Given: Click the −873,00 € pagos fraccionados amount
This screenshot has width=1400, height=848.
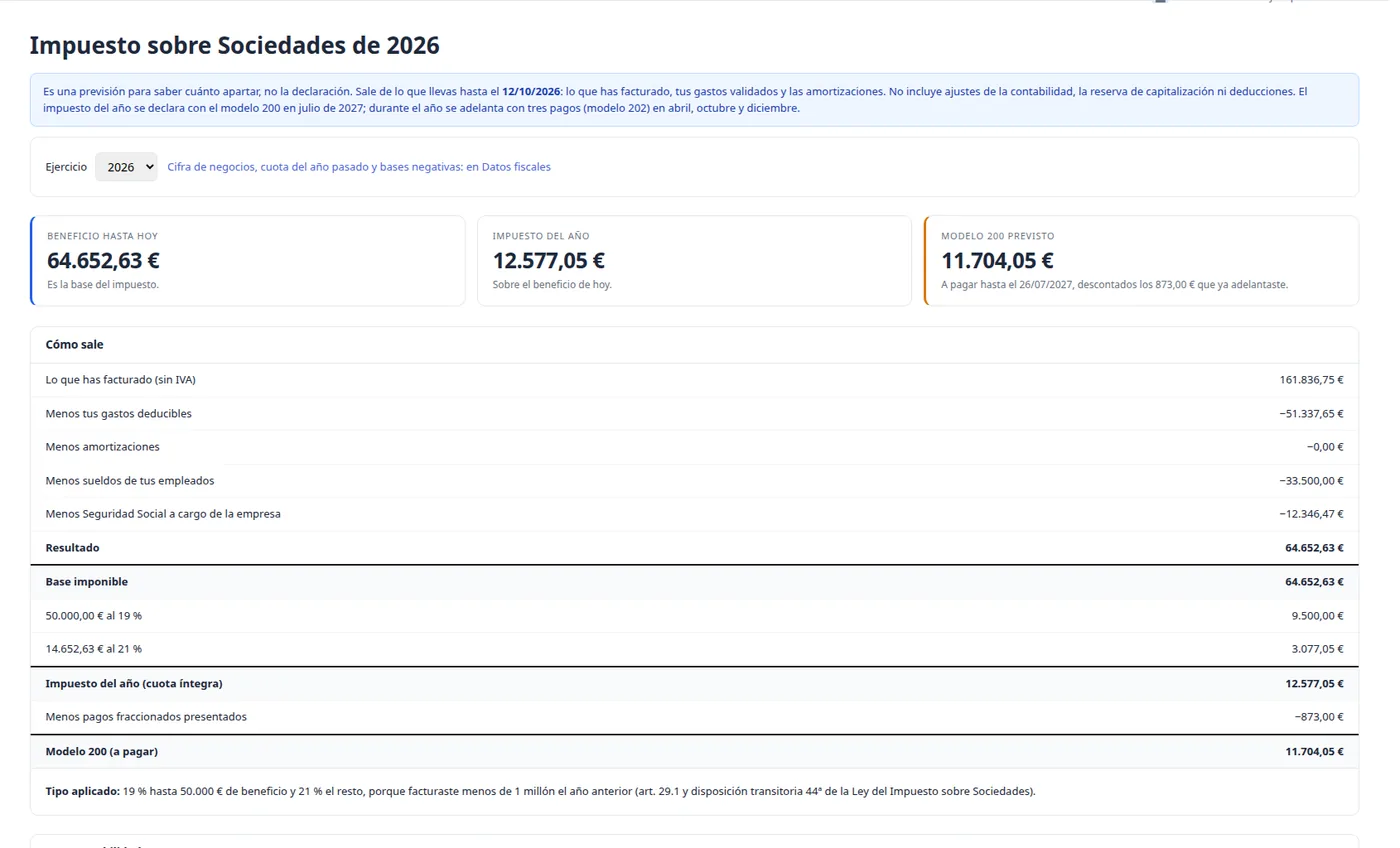Looking at the screenshot, I should pos(1318,717).
